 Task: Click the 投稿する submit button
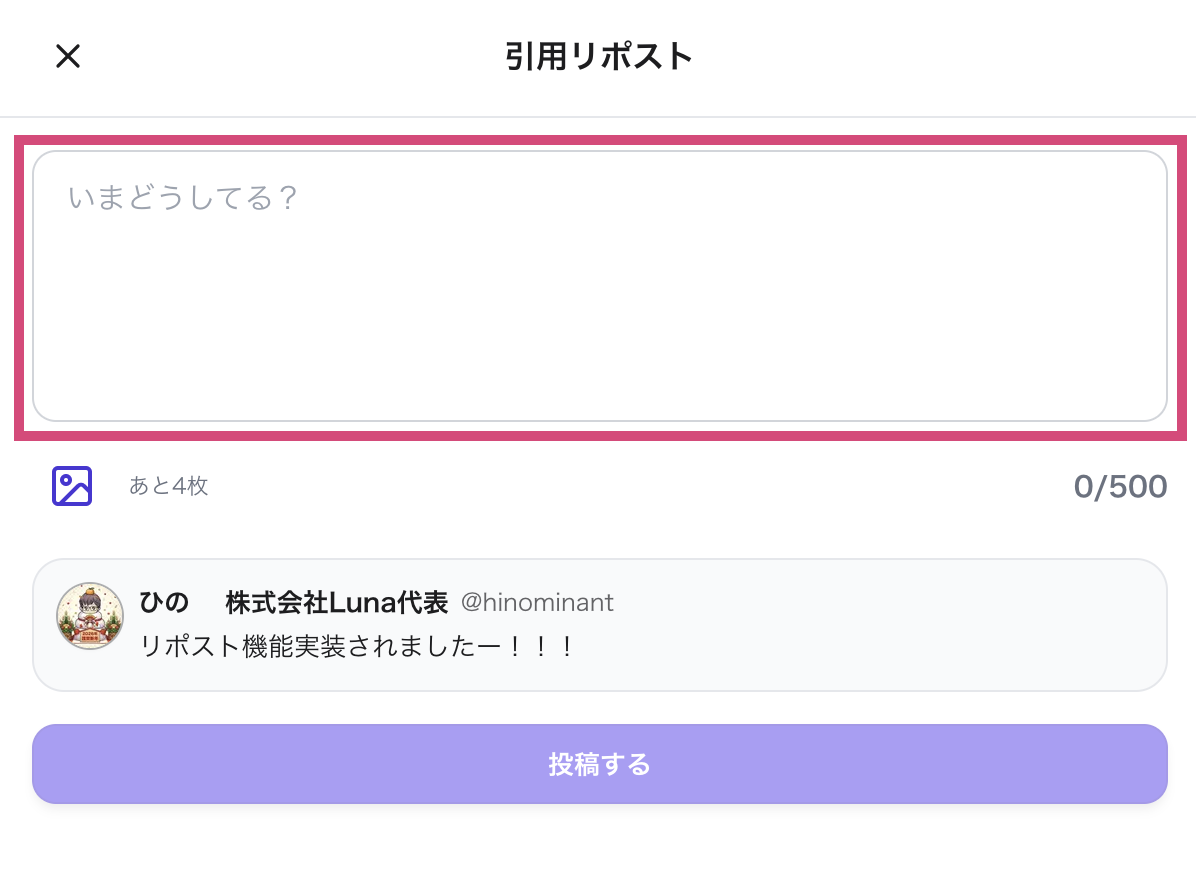(x=600, y=765)
